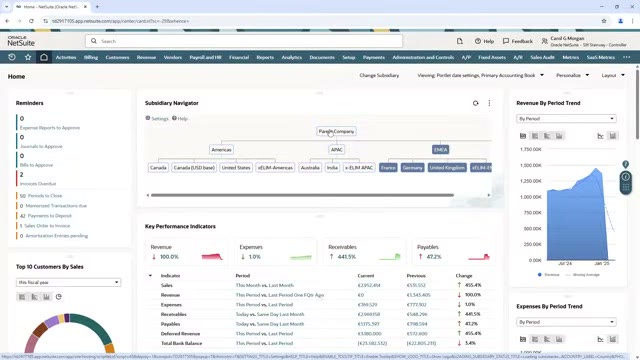
Task: Open the Recent Records history icon
Action: [12, 57]
